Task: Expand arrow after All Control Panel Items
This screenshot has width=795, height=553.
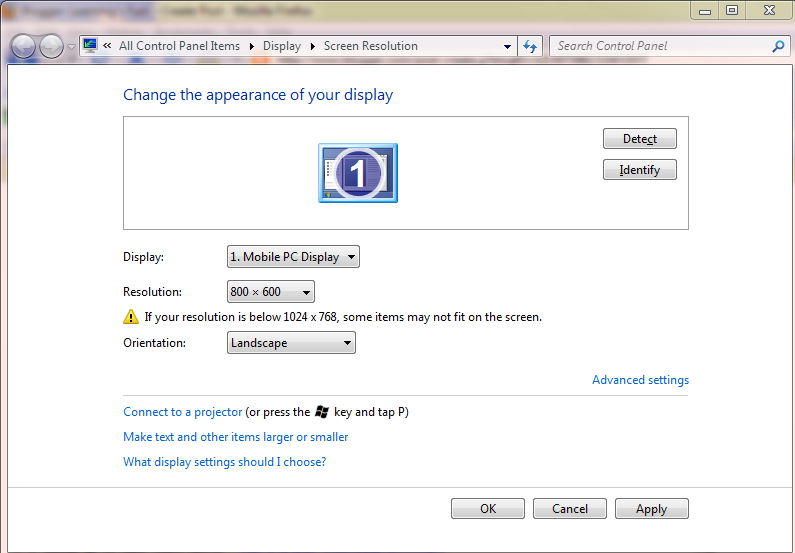Action: 251,46
